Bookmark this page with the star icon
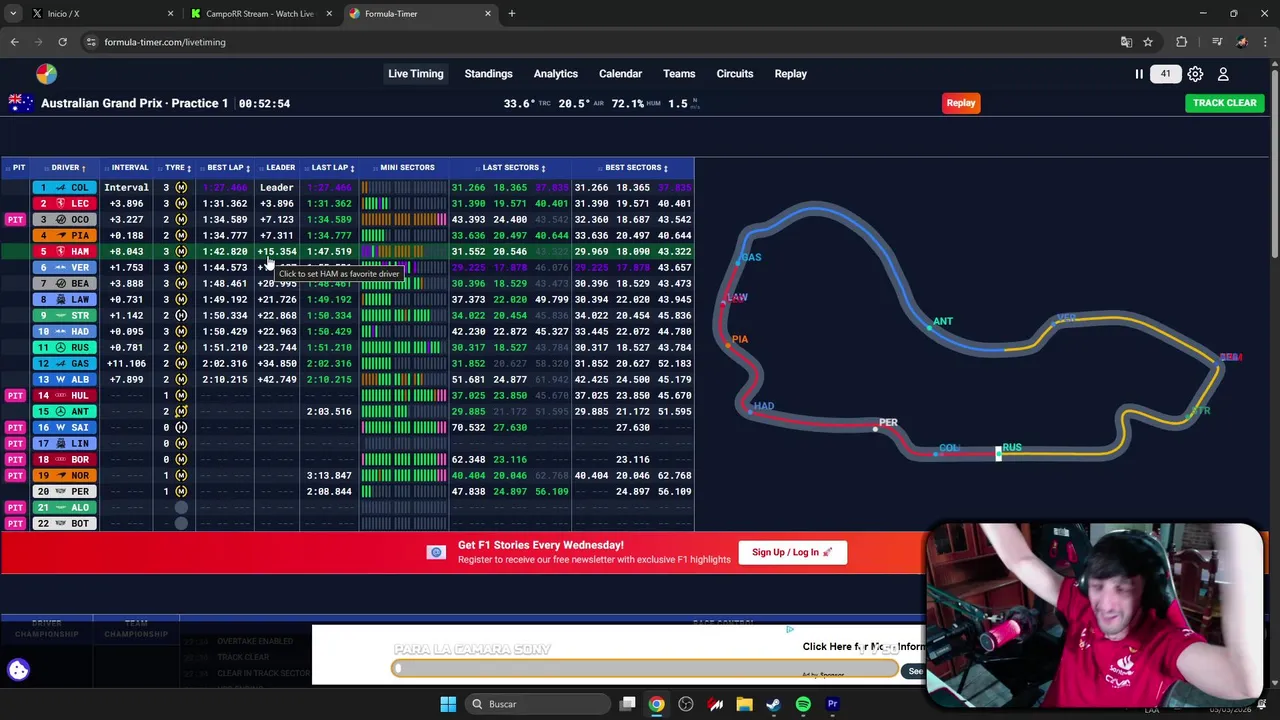Image resolution: width=1280 pixels, height=720 pixels. pos(1148,42)
